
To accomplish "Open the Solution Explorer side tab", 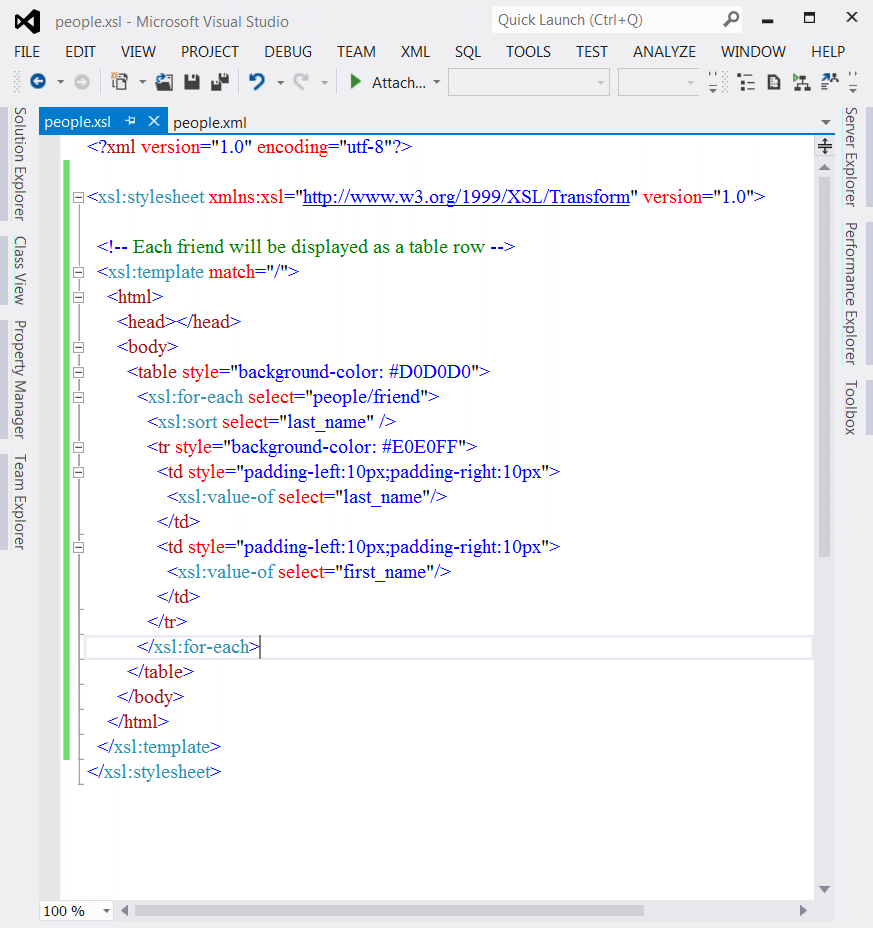I will pos(20,164).
